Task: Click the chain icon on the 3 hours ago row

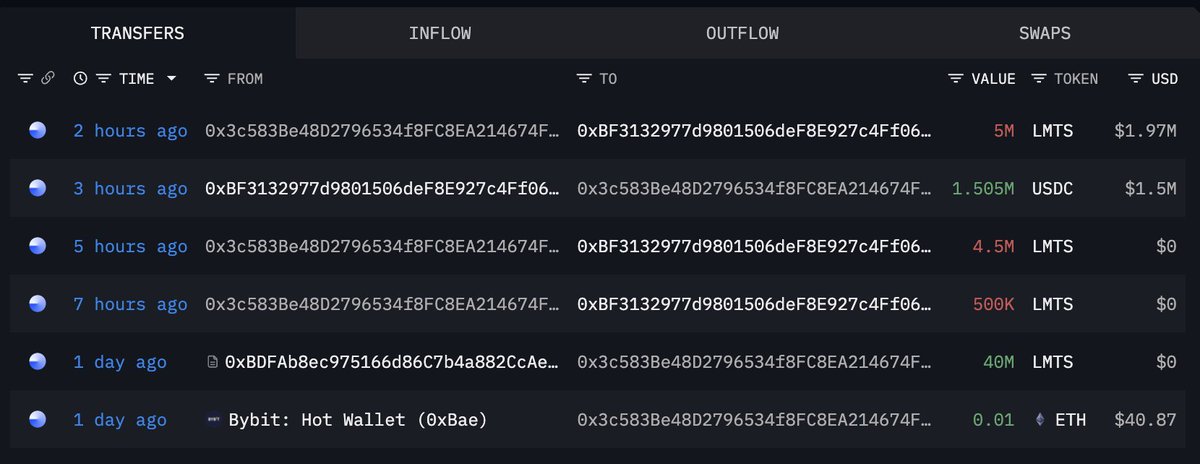Action: pyautogui.click(x=38, y=188)
